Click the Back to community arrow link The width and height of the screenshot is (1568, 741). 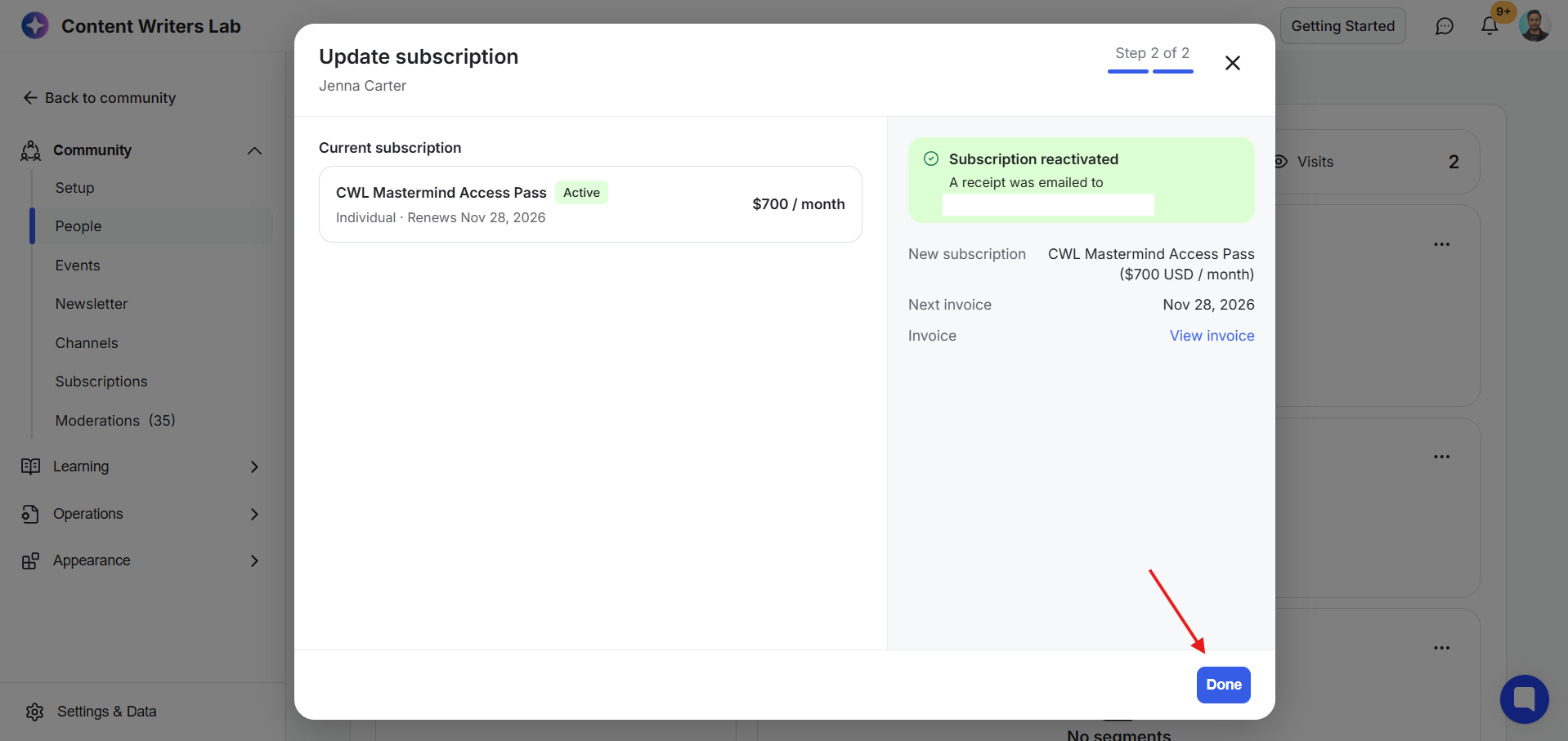click(x=100, y=98)
